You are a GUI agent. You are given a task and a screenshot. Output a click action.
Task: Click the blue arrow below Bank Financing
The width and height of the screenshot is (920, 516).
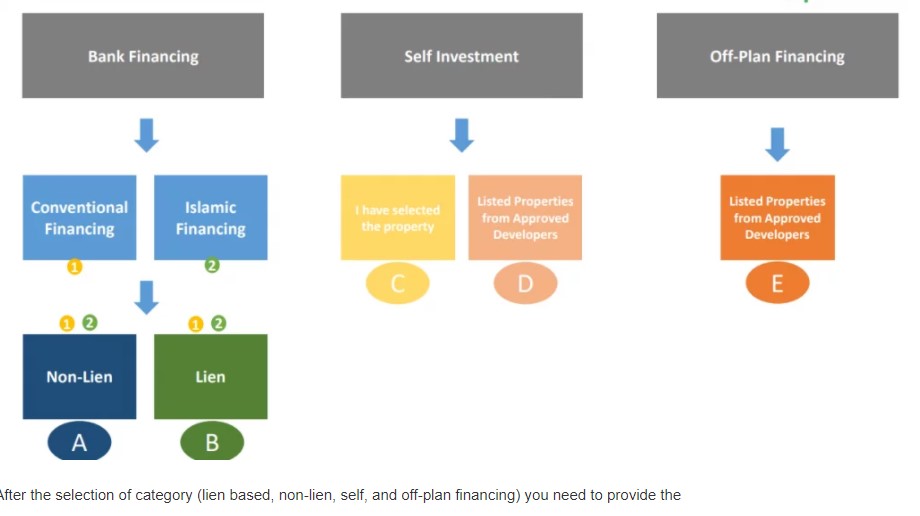[x=147, y=135]
